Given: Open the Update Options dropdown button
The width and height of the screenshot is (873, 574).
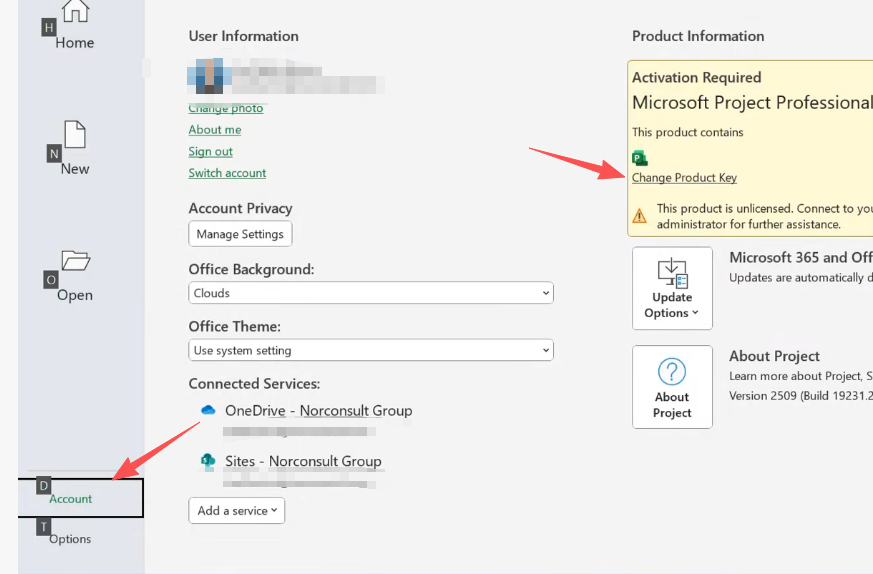Looking at the screenshot, I should point(672,288).
